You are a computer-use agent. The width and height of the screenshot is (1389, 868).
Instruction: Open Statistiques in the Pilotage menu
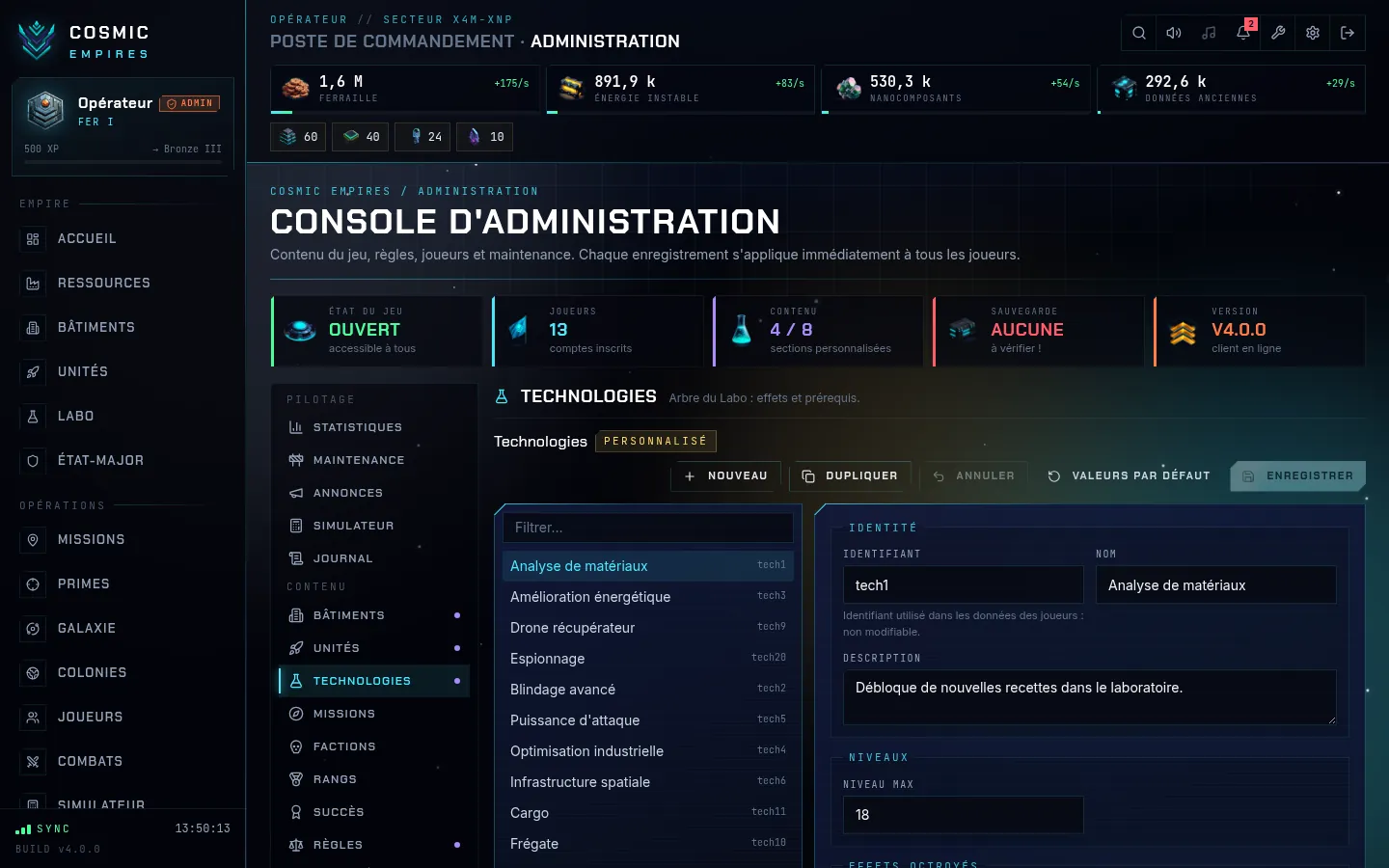click(374, 427)
